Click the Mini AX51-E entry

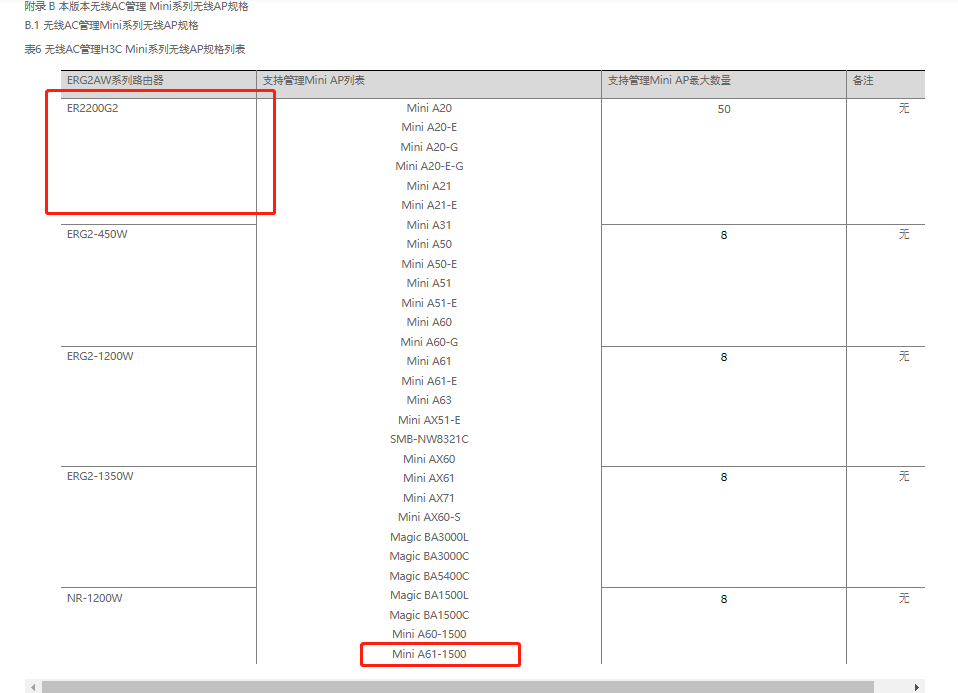429,420
